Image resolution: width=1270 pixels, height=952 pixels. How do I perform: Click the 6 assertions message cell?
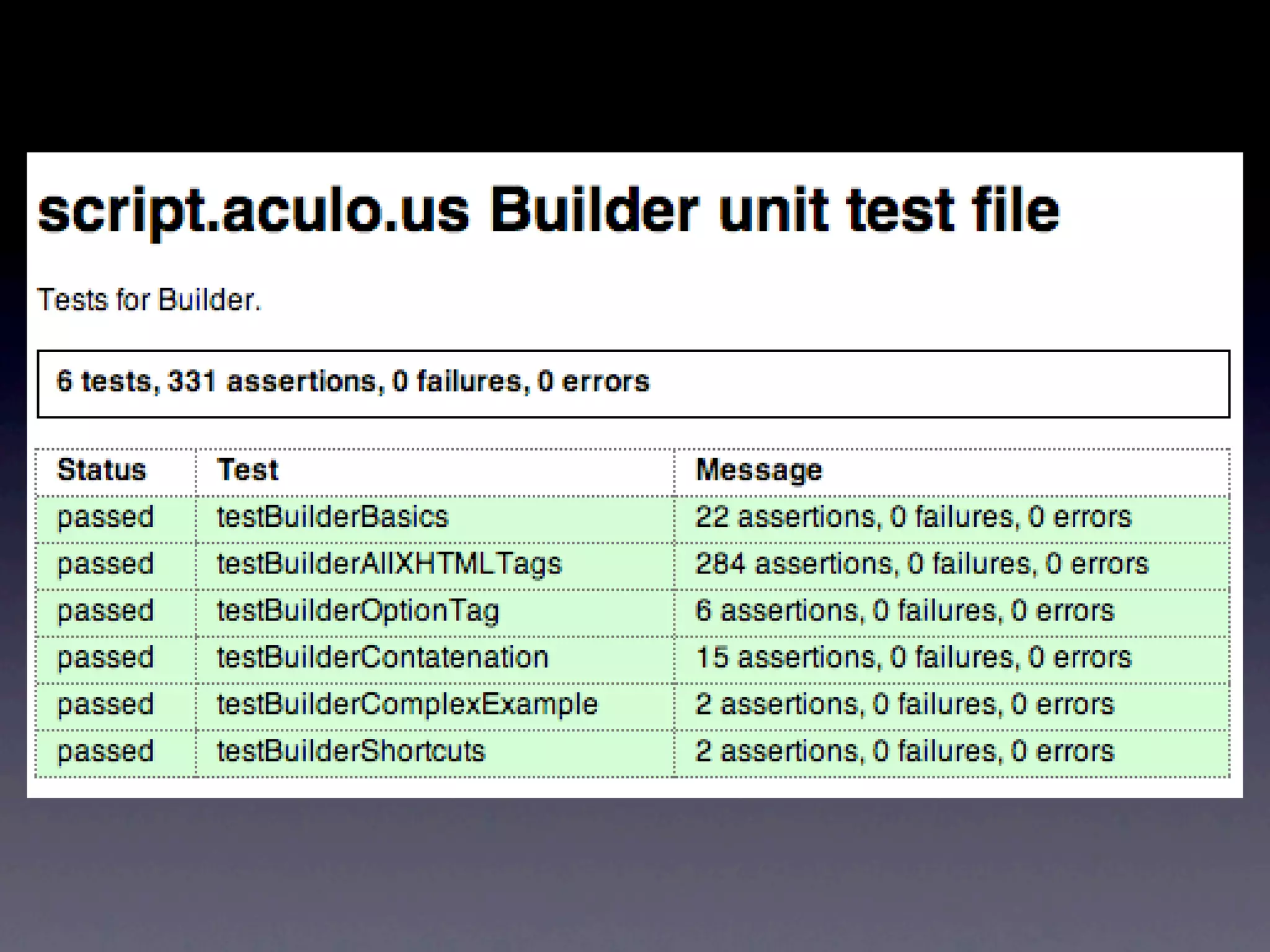pos(905,611)
